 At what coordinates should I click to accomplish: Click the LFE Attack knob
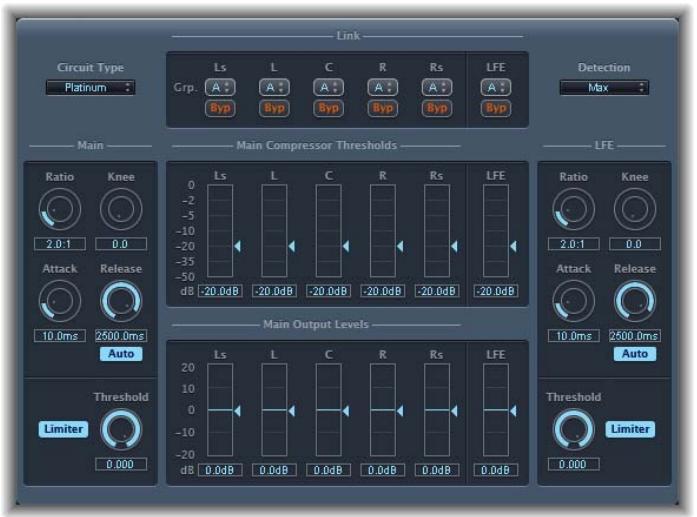pos(573,301)
